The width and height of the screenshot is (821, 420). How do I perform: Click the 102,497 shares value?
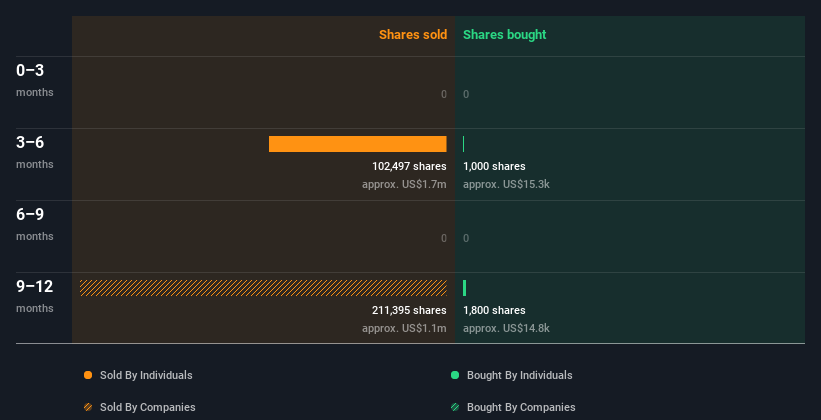409,167
